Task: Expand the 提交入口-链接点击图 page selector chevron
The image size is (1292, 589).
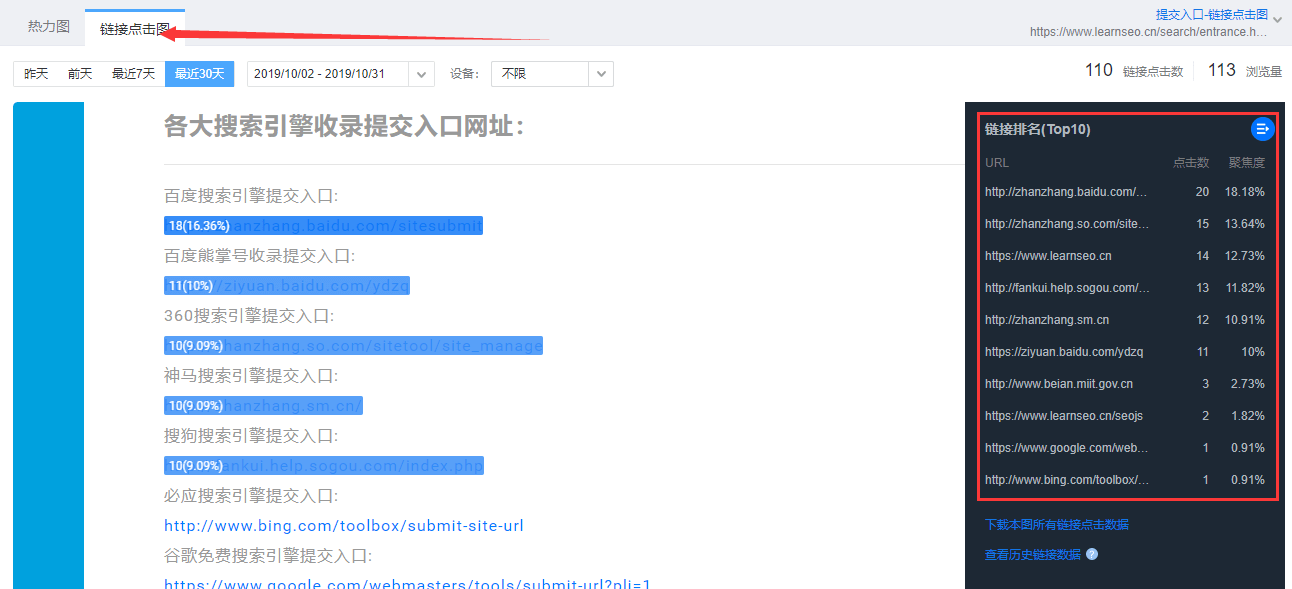Action: [1278, 20]
